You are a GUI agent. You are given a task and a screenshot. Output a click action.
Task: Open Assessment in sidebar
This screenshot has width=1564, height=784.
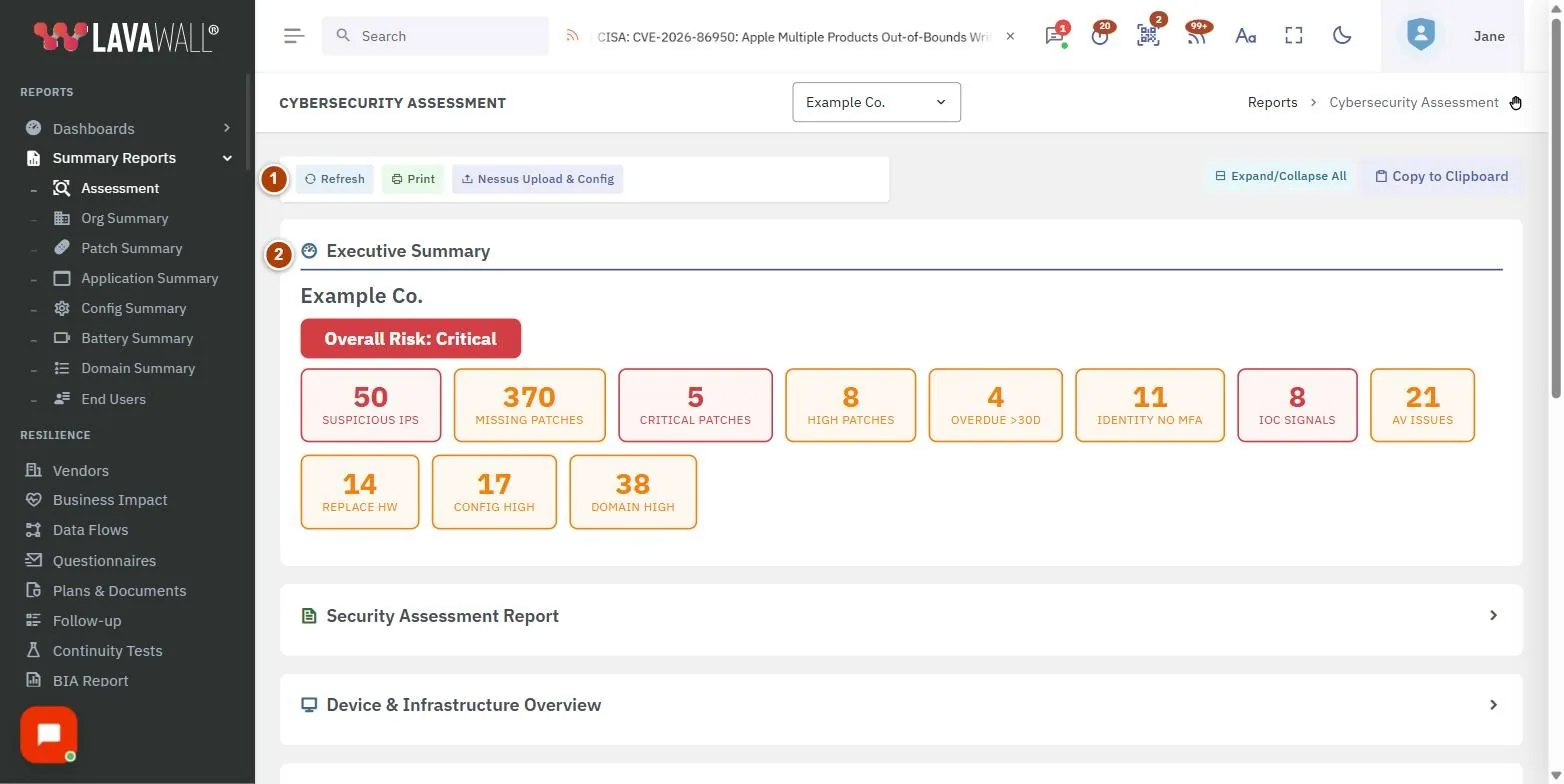coord(120,188)
